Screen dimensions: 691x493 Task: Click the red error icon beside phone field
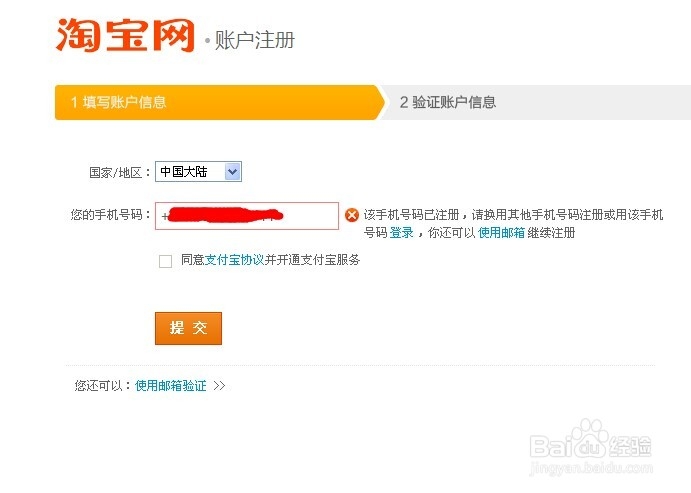coord(352,215)
